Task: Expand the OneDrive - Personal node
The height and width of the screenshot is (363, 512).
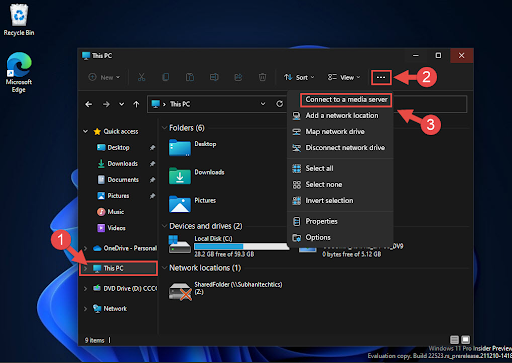Action: (86, 248)
